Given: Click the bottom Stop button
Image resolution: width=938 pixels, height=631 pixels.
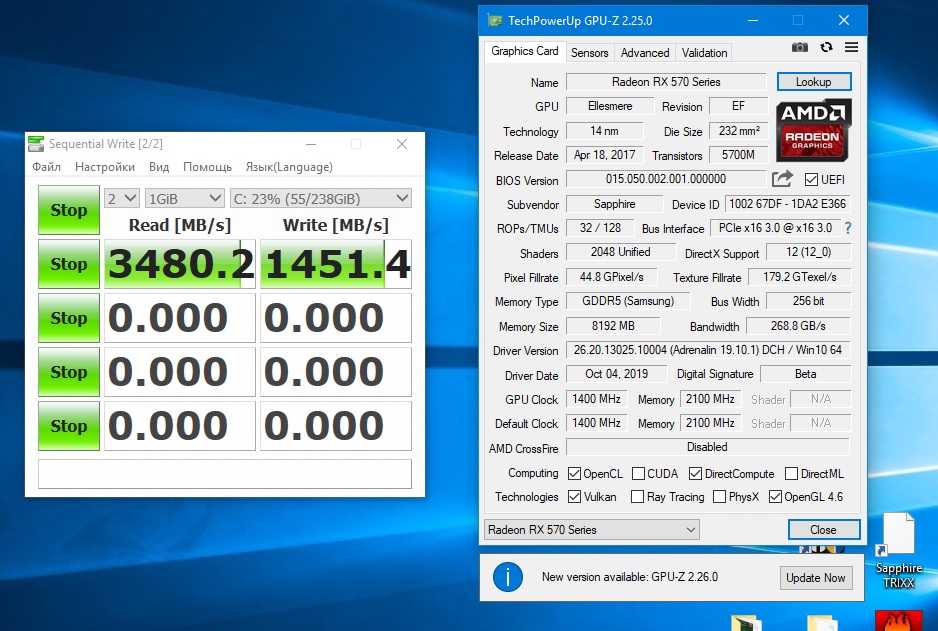Looking at the screenshot, I should pos(69,426).
